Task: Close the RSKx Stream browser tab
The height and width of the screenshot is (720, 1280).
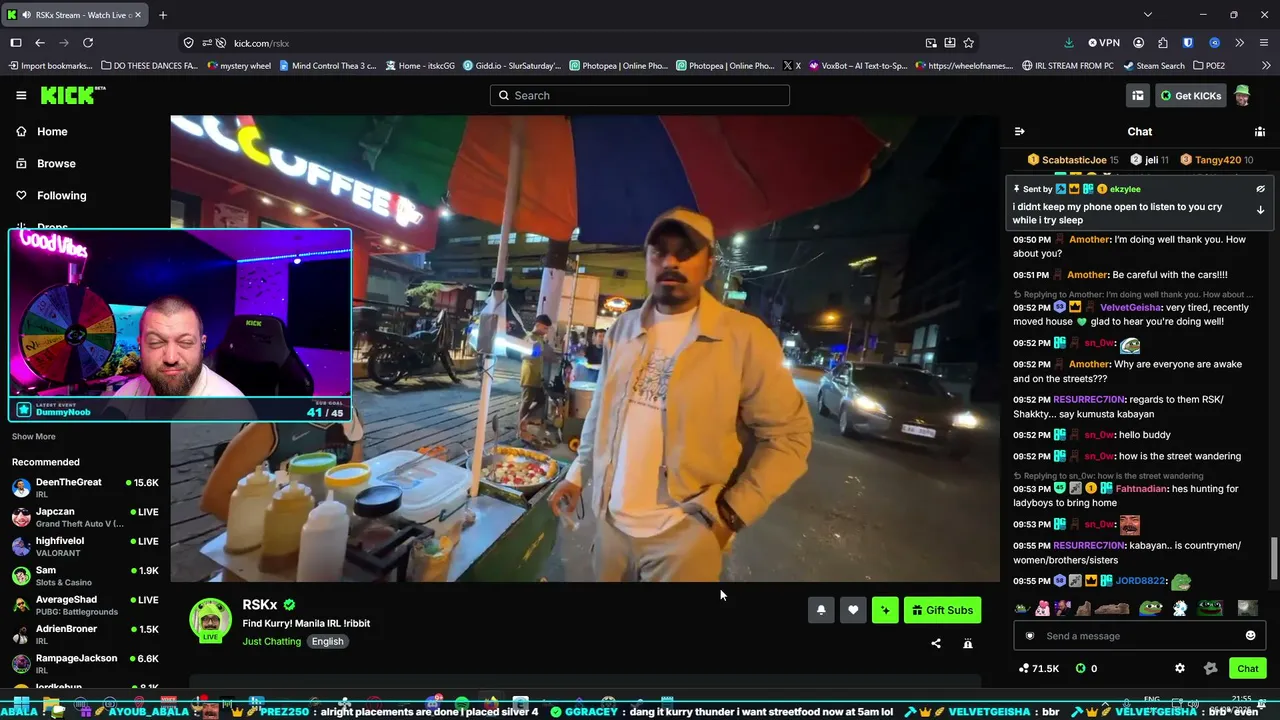Action: (137, 15)
